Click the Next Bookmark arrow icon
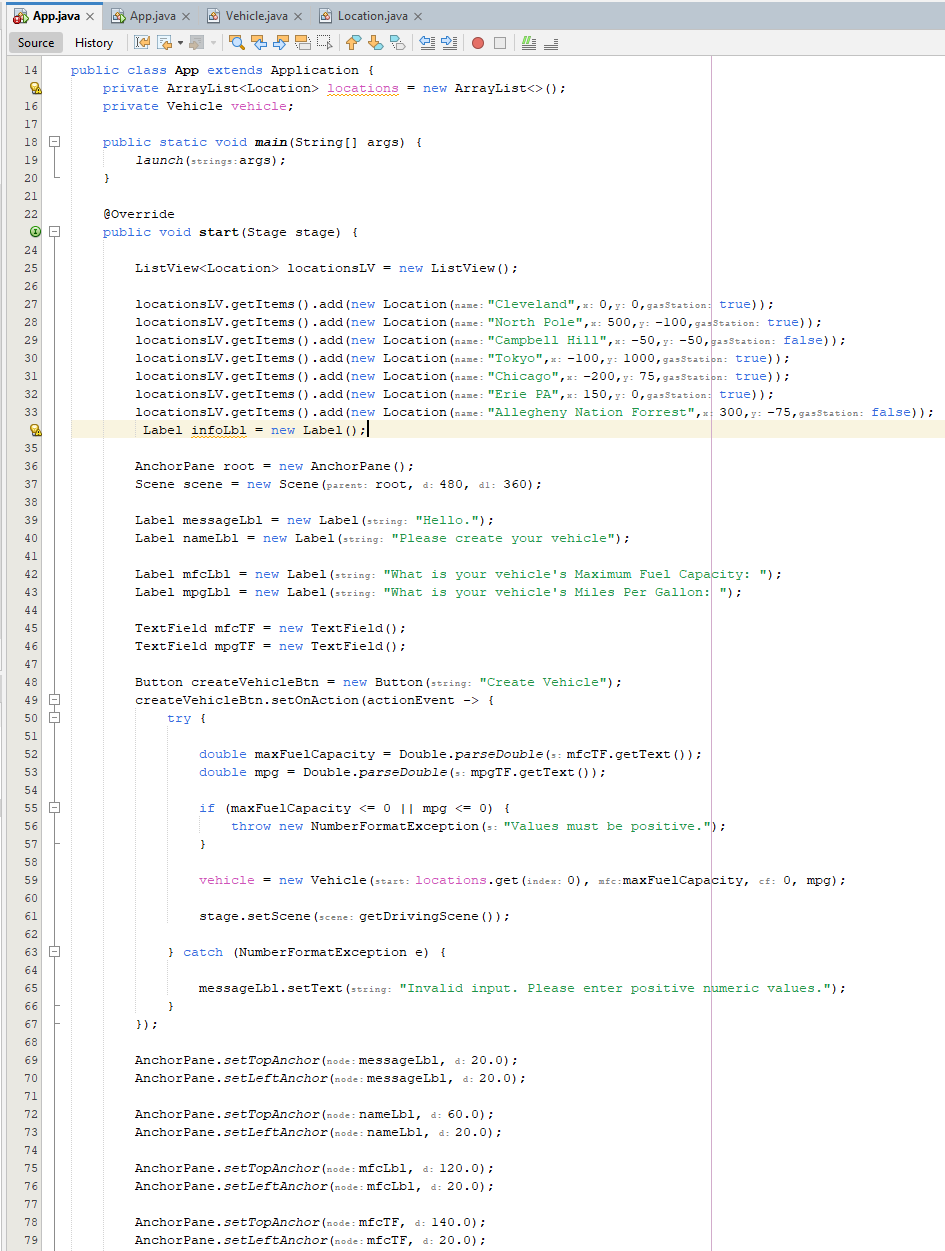945x1251 pixels. click(376, 42)
